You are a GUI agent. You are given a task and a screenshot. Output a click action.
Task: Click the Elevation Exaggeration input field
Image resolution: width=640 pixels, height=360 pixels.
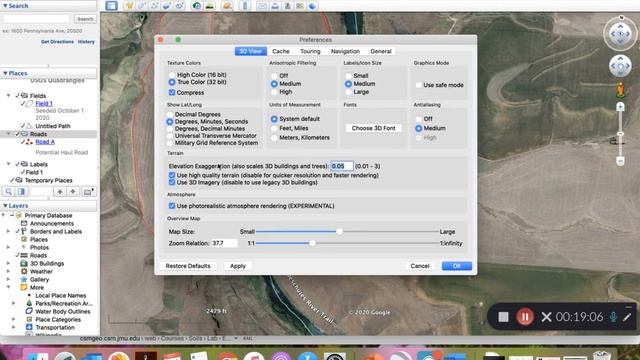click(x=342, y=166)
